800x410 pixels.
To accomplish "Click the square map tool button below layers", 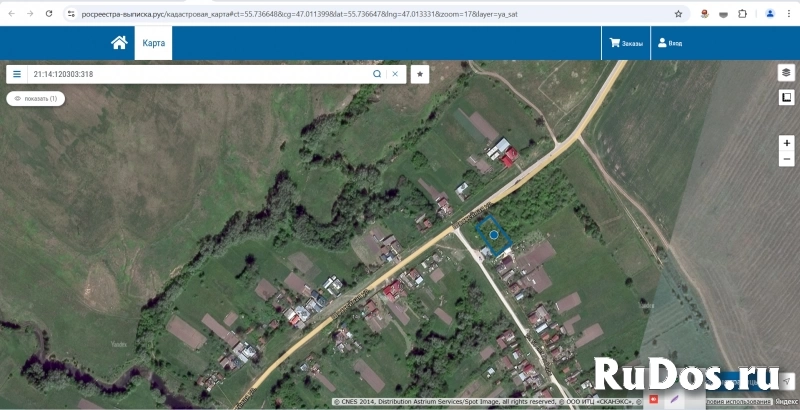I will (x=786, y=97).
